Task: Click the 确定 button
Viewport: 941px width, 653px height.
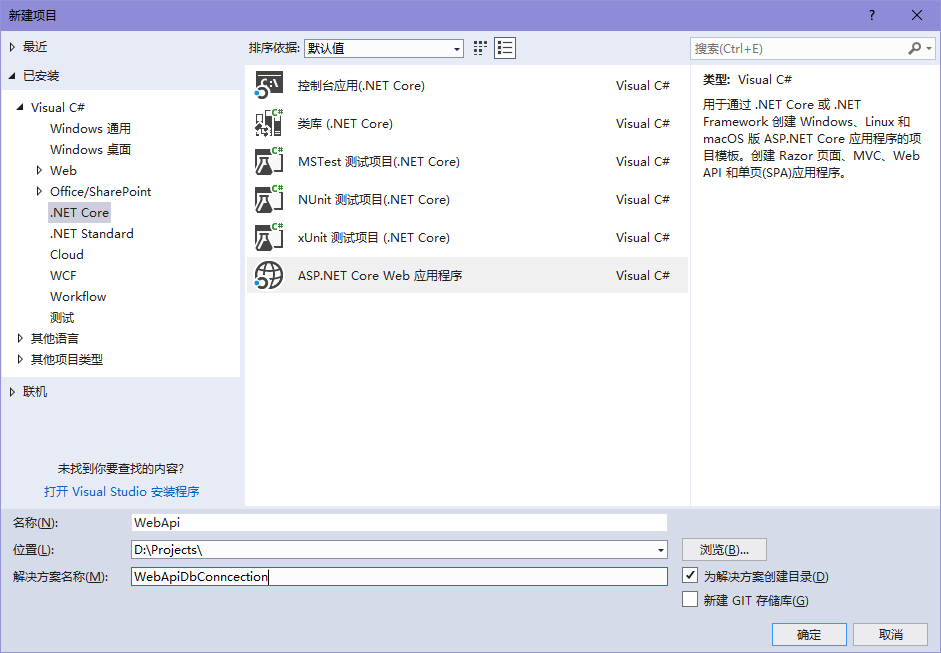Action: pyautogui.click(x=809, y=634)
